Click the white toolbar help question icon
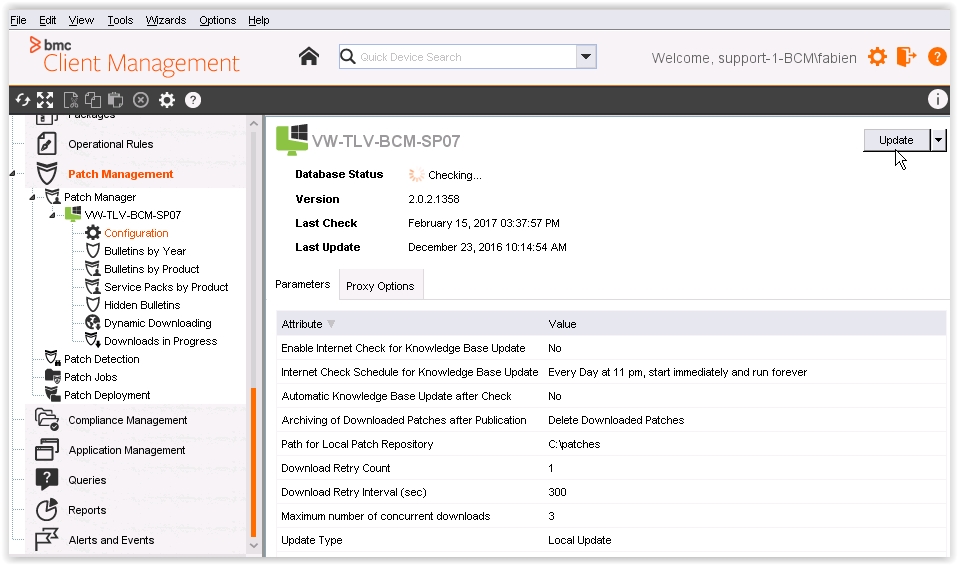Screen dimensions: 958x565 tap(193, 100)
